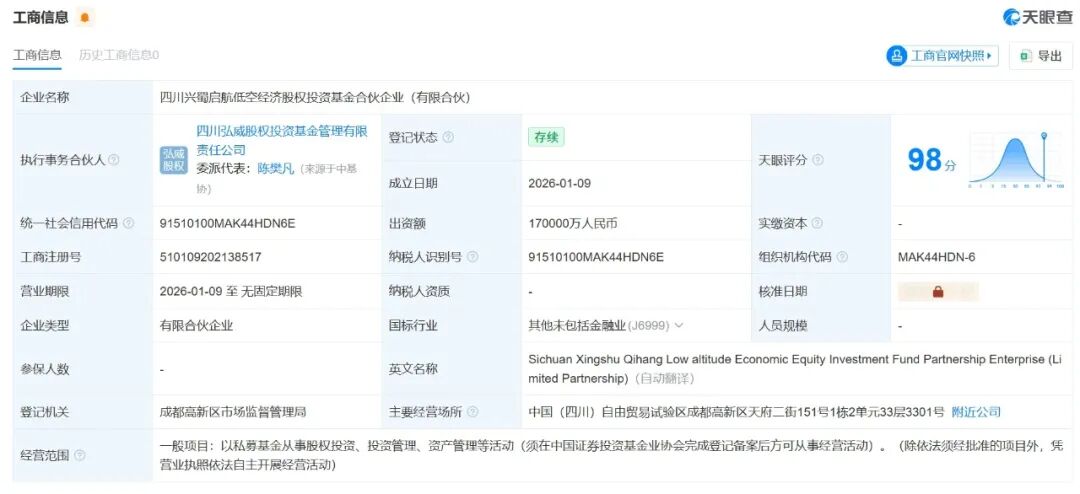Click help icon next to 统一社会信用代码
Image resolution: width=1080 pixels, height=494 pixels.
128,223
